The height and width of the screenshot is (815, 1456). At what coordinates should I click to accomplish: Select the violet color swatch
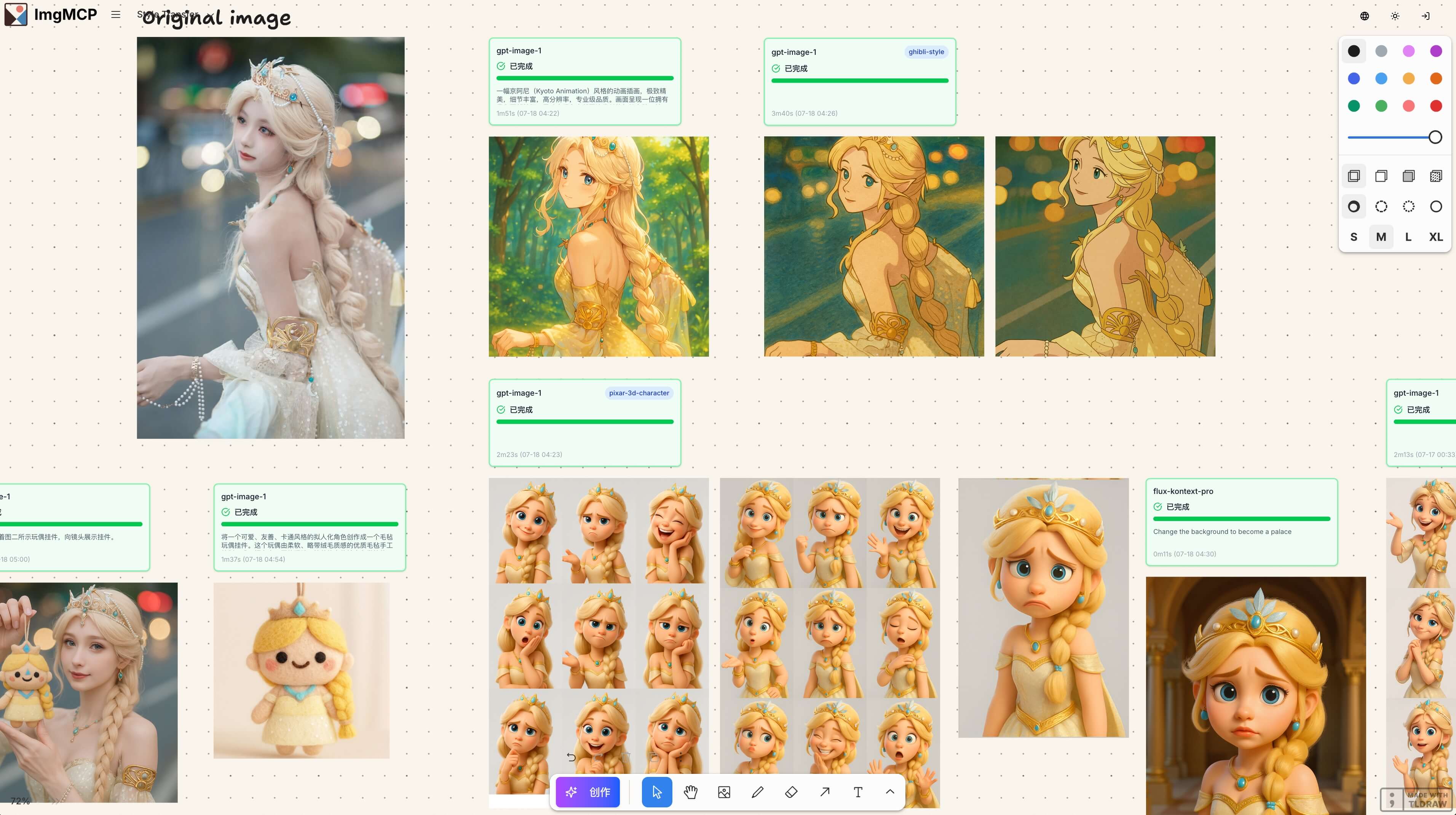[x=1436, y=51]
